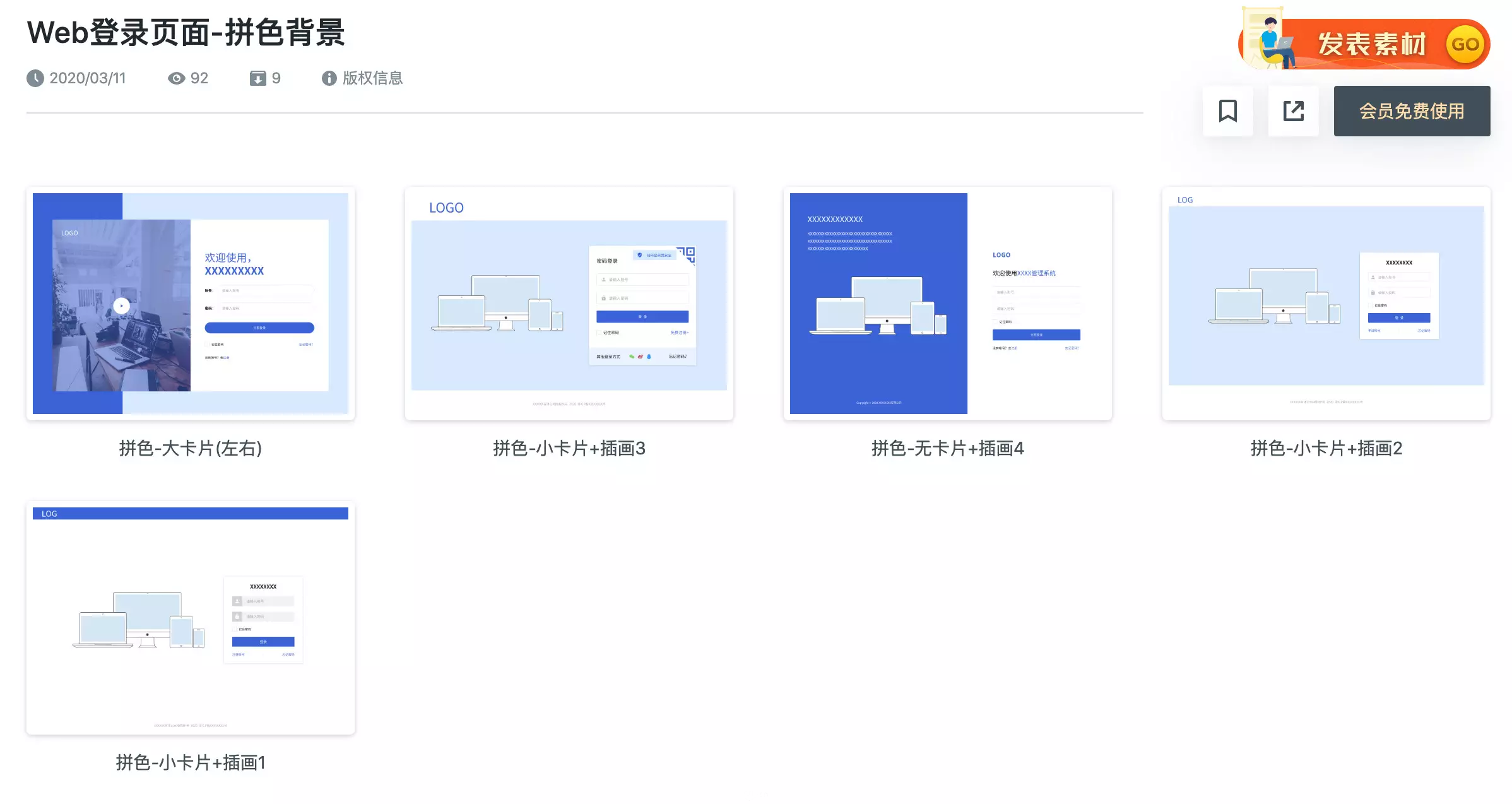Click the bookmark icon button
This screenshot has width=1512, height=804.
[x=1227, y=111]
